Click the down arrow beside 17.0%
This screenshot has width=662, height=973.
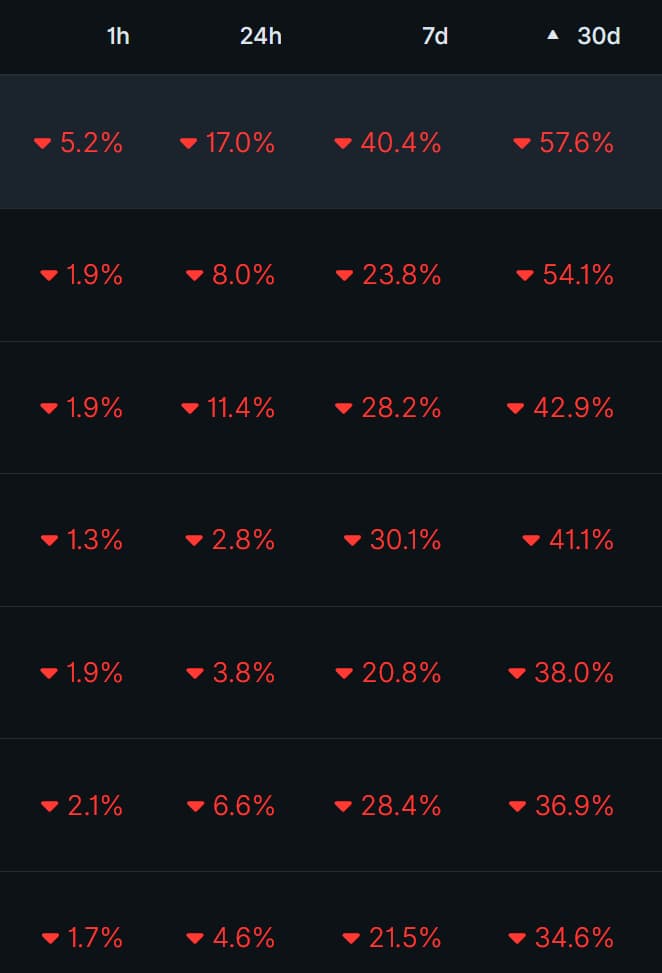pos(188,144)
